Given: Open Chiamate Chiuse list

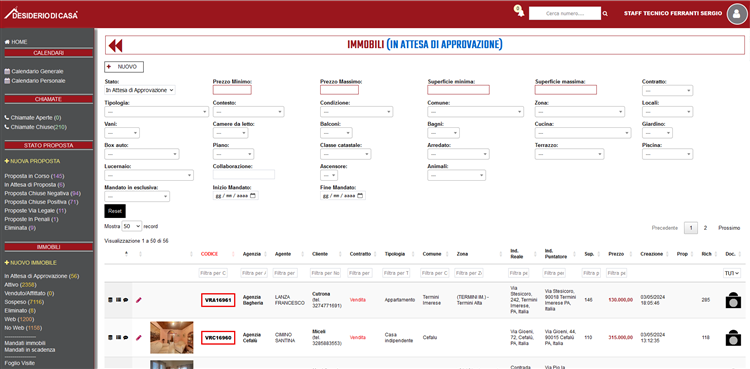Looking at the screenshot, I should click(35, 127).
